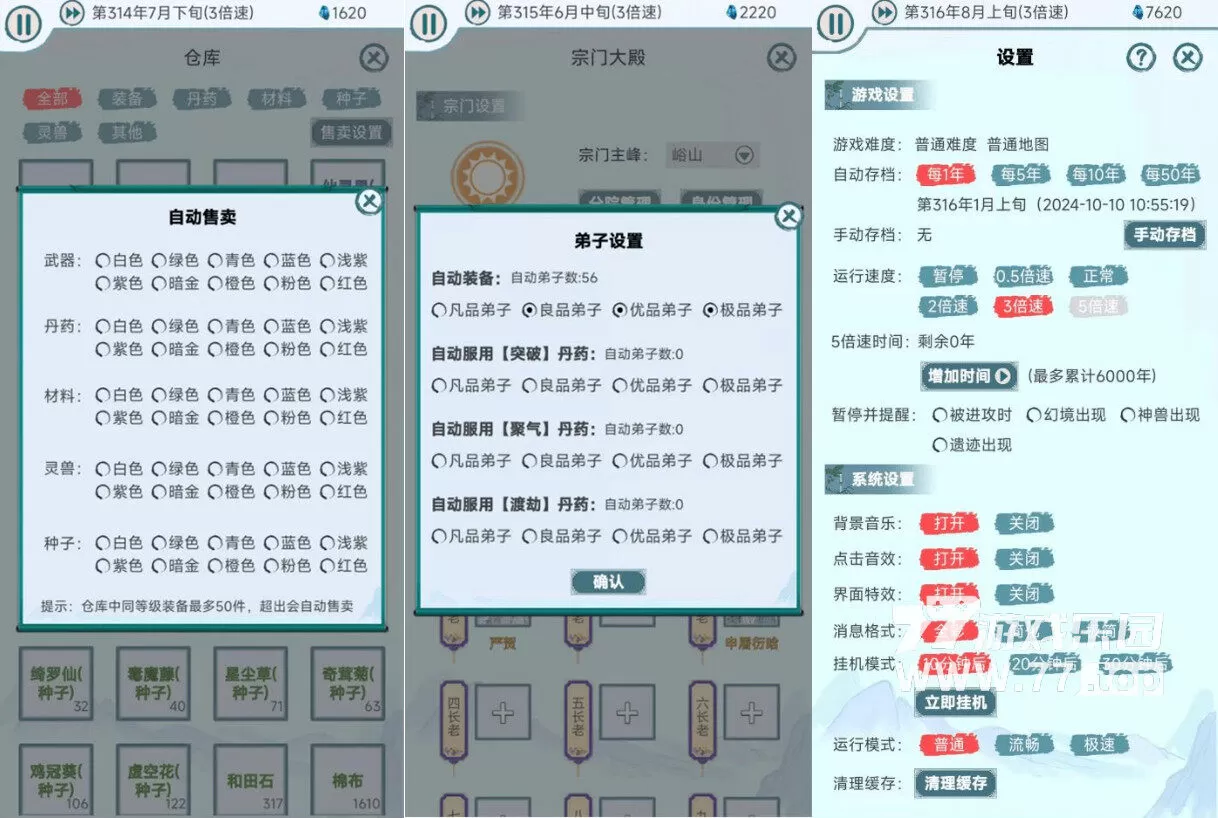Select 凡品弟子 radio under 自动装备

[439, 310]
